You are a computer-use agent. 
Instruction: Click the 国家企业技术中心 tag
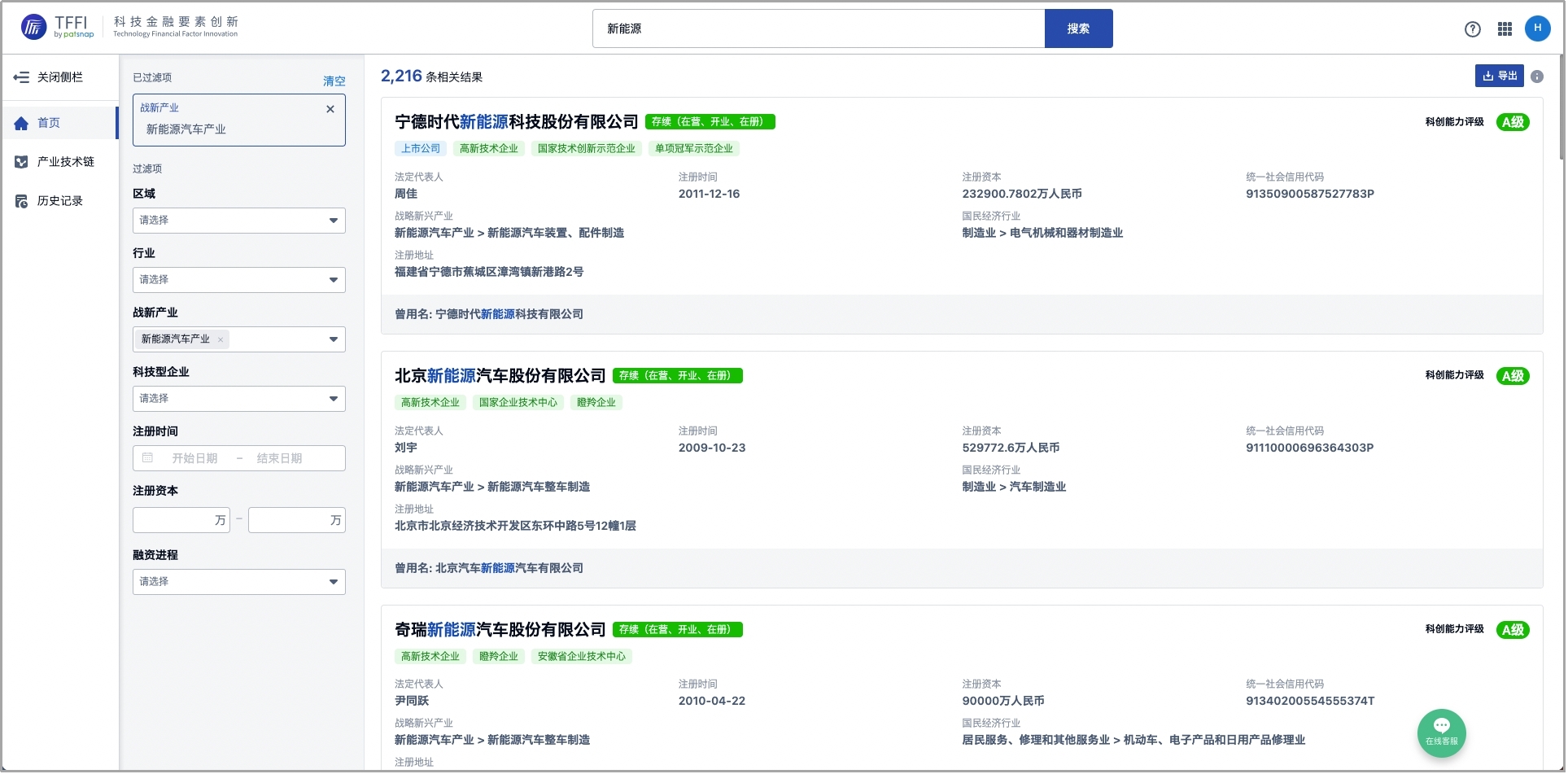pos(518,403)
